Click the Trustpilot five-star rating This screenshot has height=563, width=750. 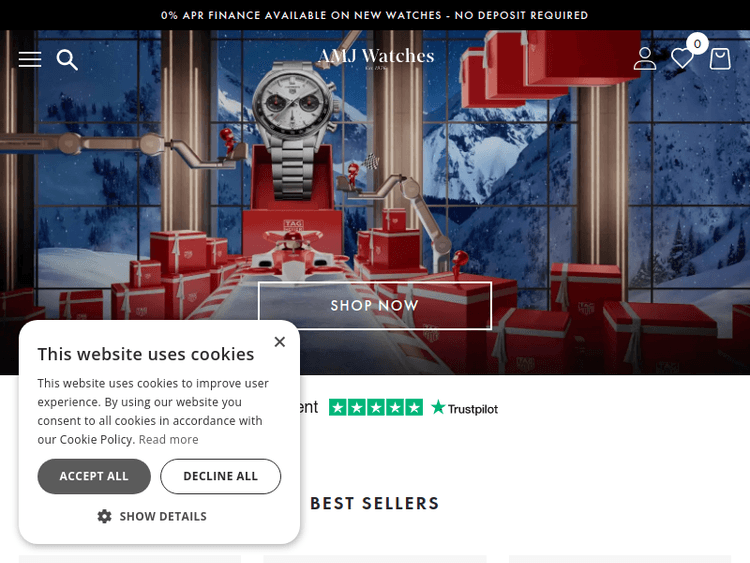click(x=376, y=408)
